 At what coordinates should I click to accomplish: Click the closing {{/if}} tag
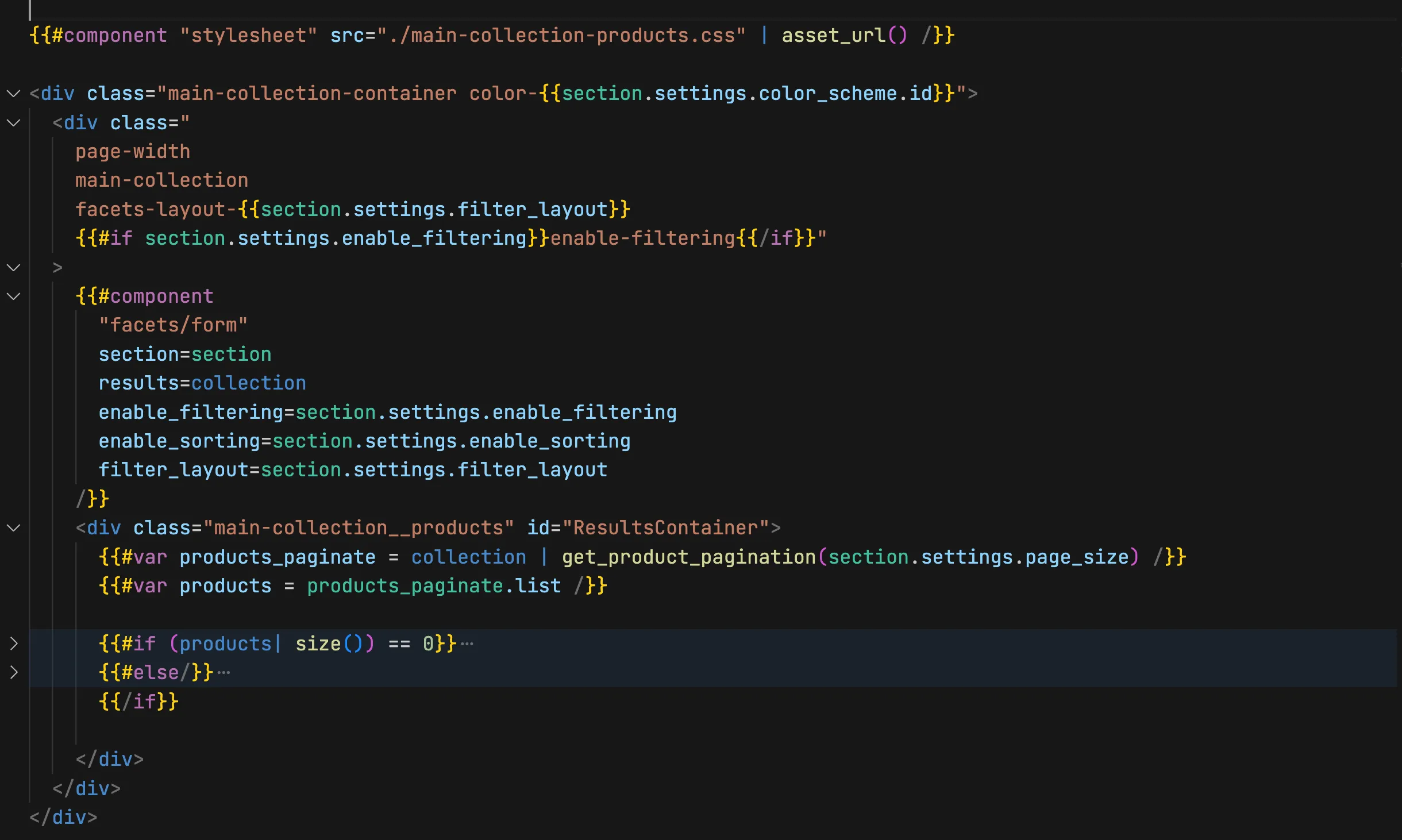point(138,702)
